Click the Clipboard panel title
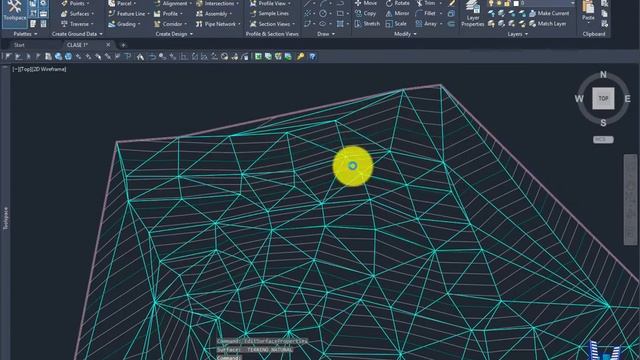640x360 pixels. pyautogui.click(x=594, y=34)
